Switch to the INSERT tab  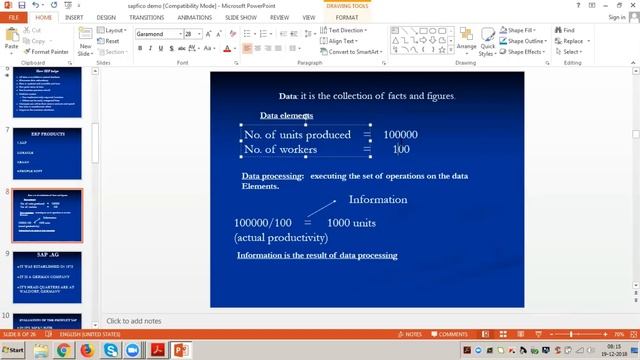tap(74, 18)
